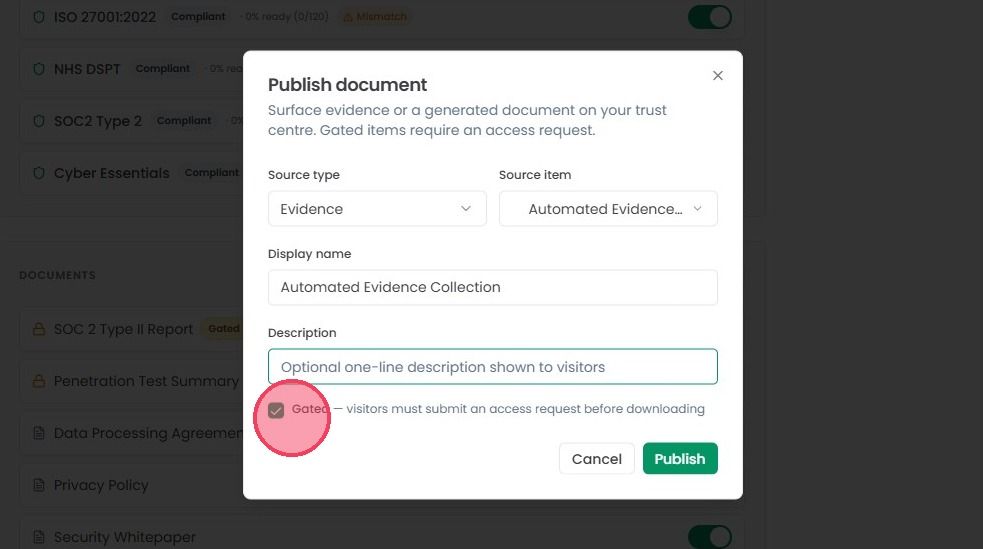Viewport: 983px width, 549px height.
Task: Click the Penetration Test Summary lock icon
Action: (x=39, y=381)
